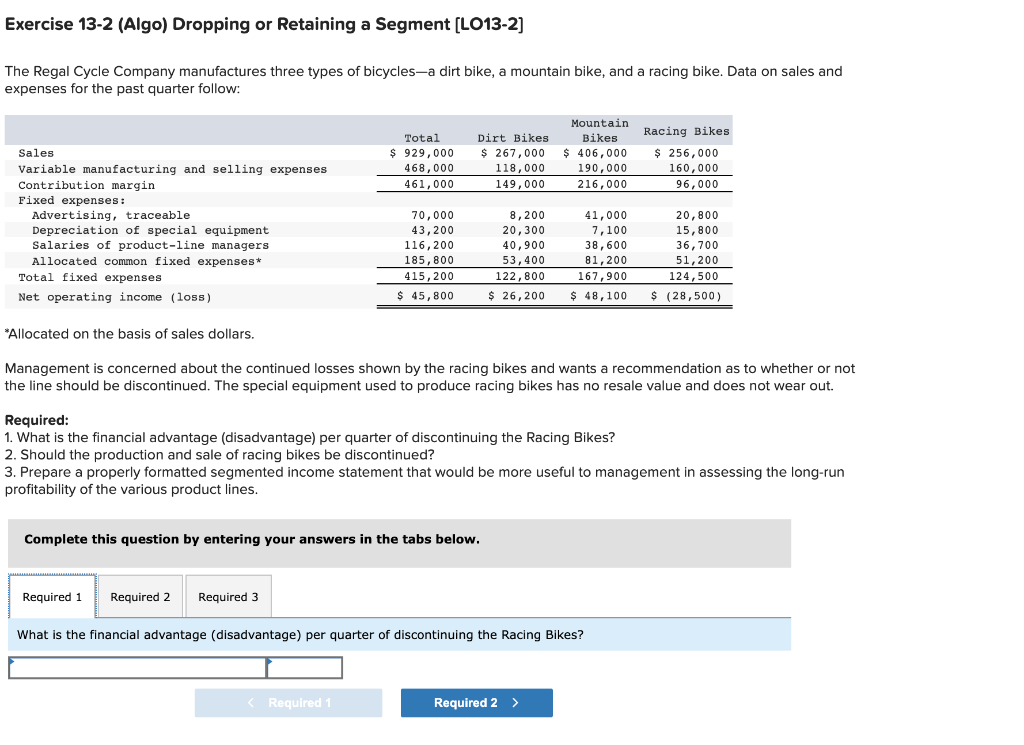The width and height of the screenshot is (1024, 745).
Task: Click the dollar amount answer input box
Action: coord(305,667)
